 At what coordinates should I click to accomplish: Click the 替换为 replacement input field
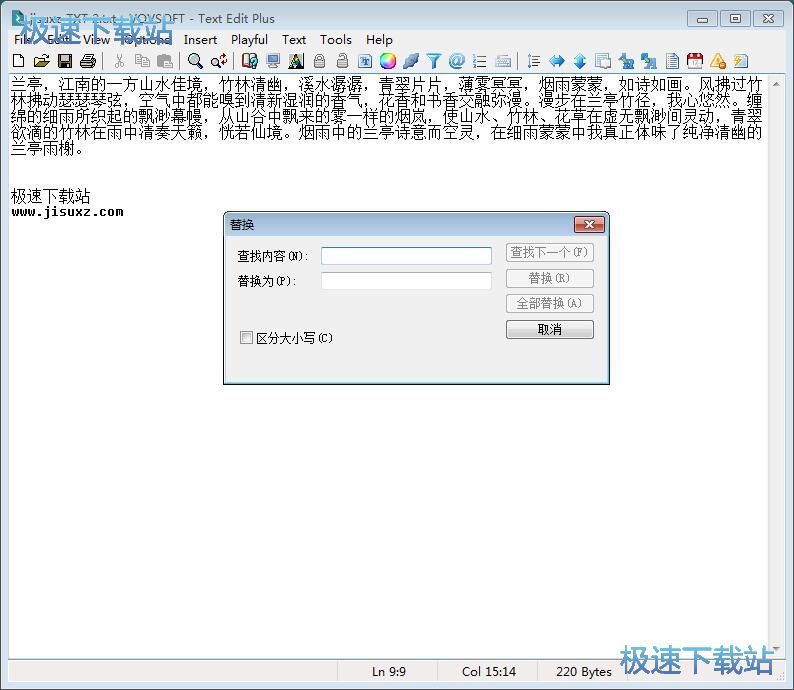[x=406, y=280]
